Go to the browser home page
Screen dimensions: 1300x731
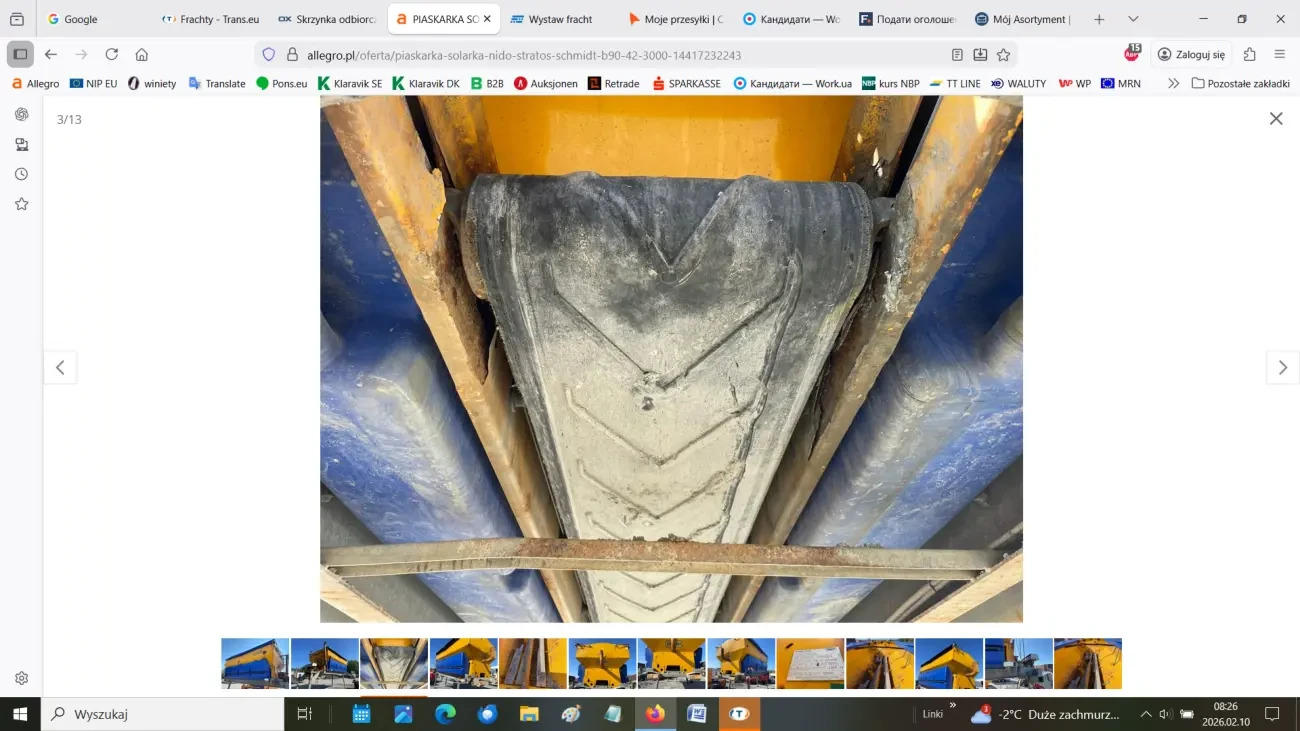tap(142, 55)
